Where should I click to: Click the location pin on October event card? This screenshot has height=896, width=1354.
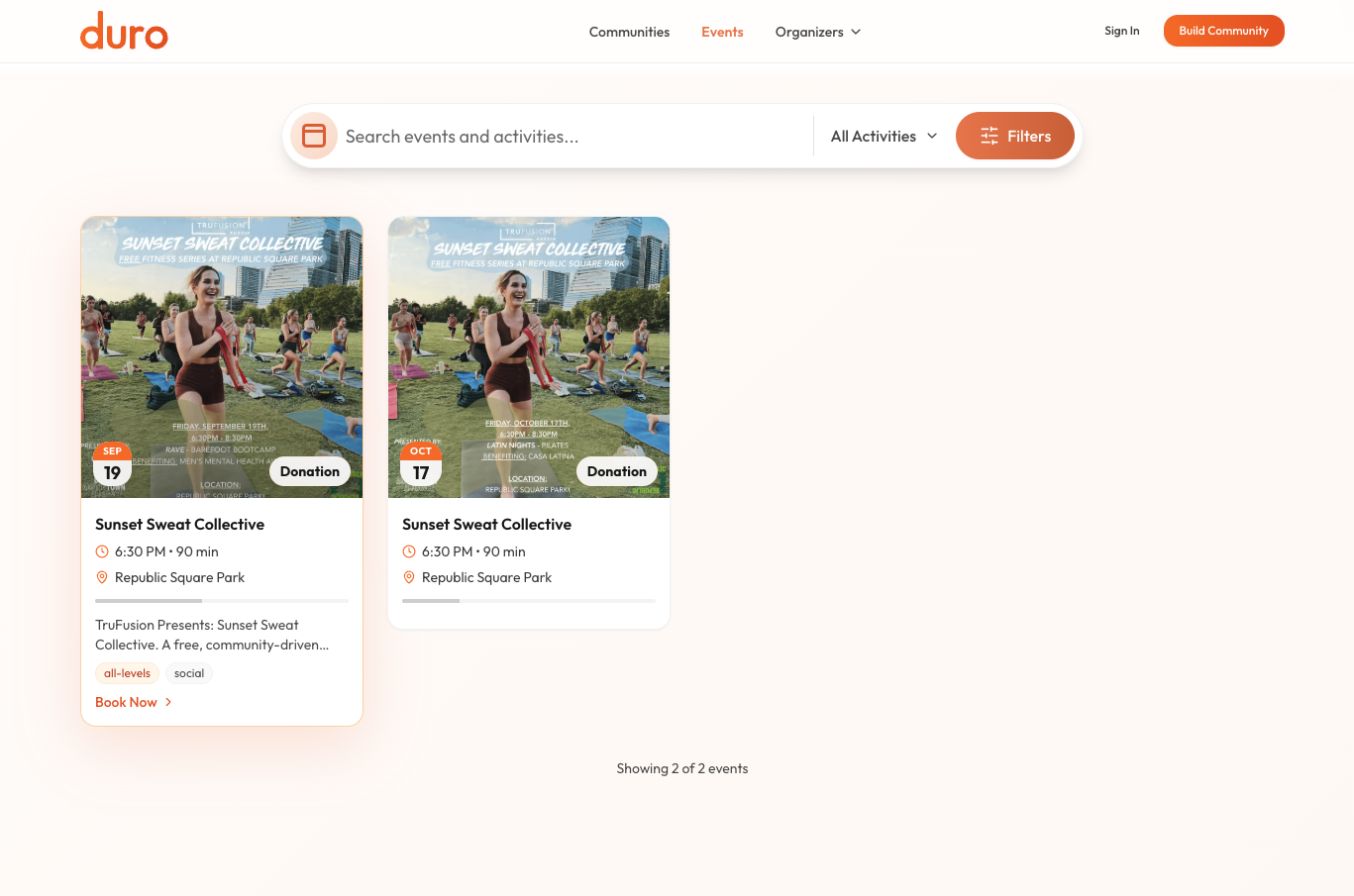(x=409, y=577)
